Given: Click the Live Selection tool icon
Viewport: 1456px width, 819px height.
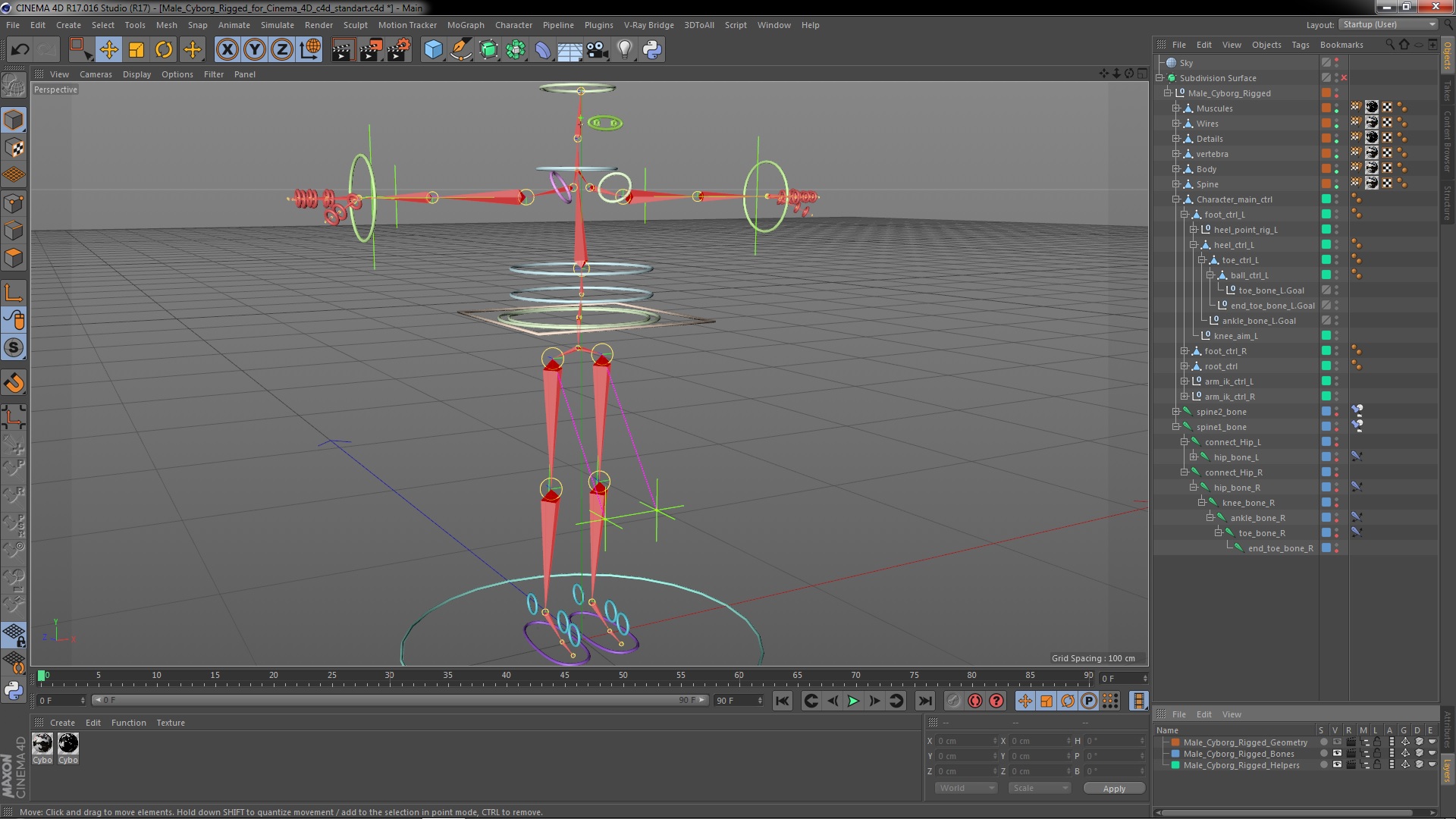Looking at the screenshot, I should click(x=80, y=50).
